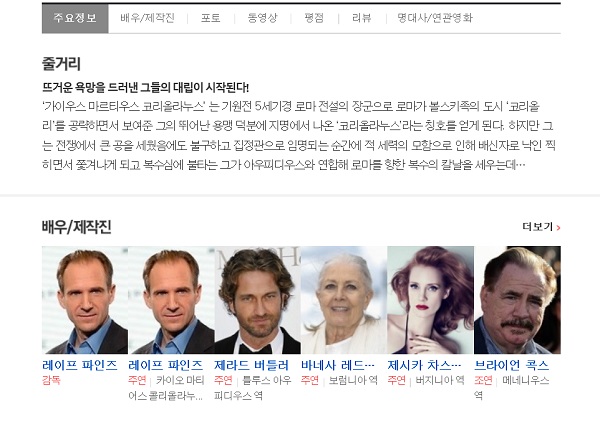600x424 pixels.
Task: Open the second 레이프 파인즈 photo, 주연 role
Action: [x=171, y=300]
